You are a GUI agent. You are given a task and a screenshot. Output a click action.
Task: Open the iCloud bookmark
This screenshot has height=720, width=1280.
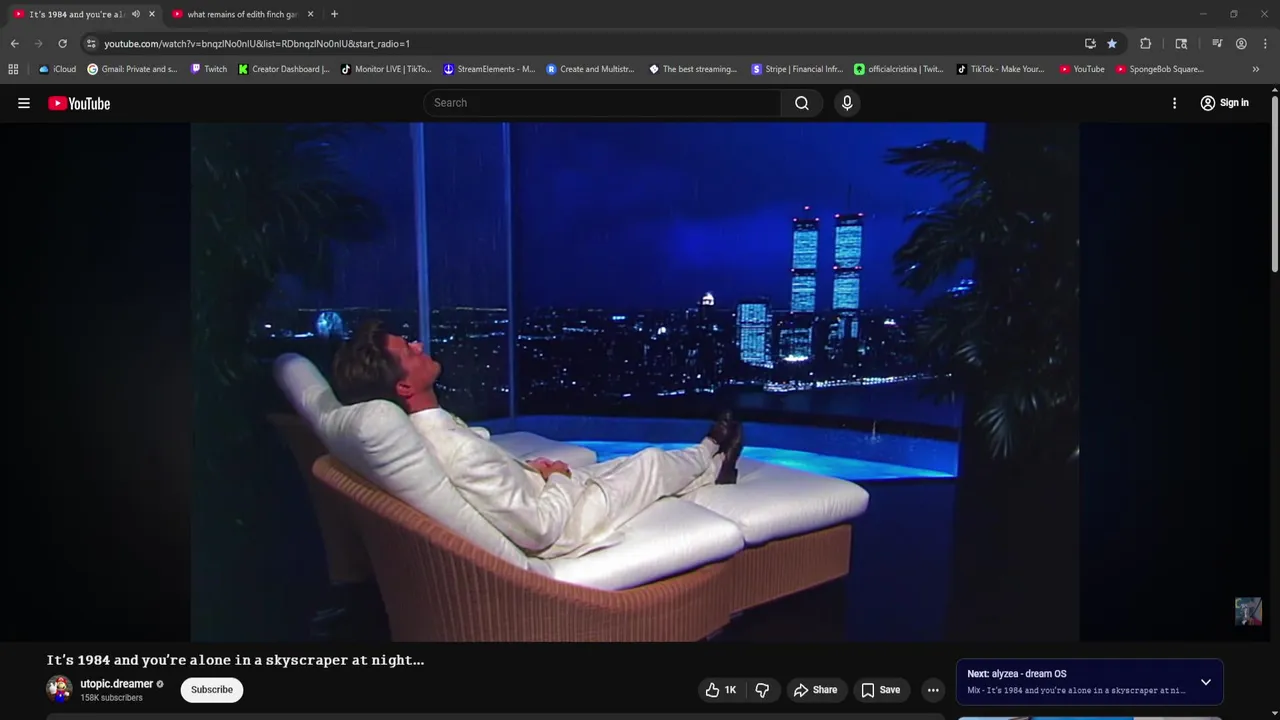tap(57, 69)
